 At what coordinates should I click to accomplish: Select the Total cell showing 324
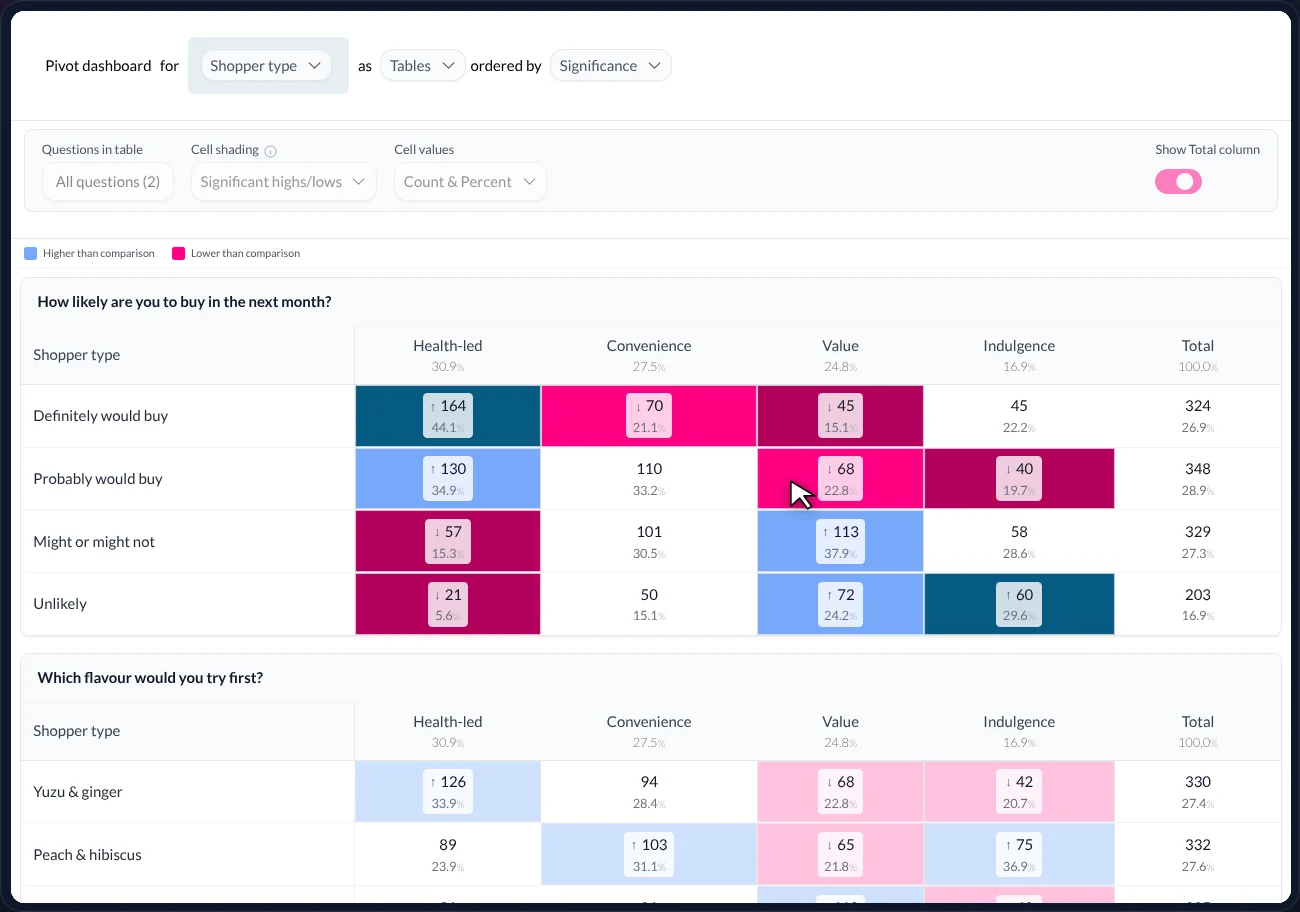[1198, 416]
